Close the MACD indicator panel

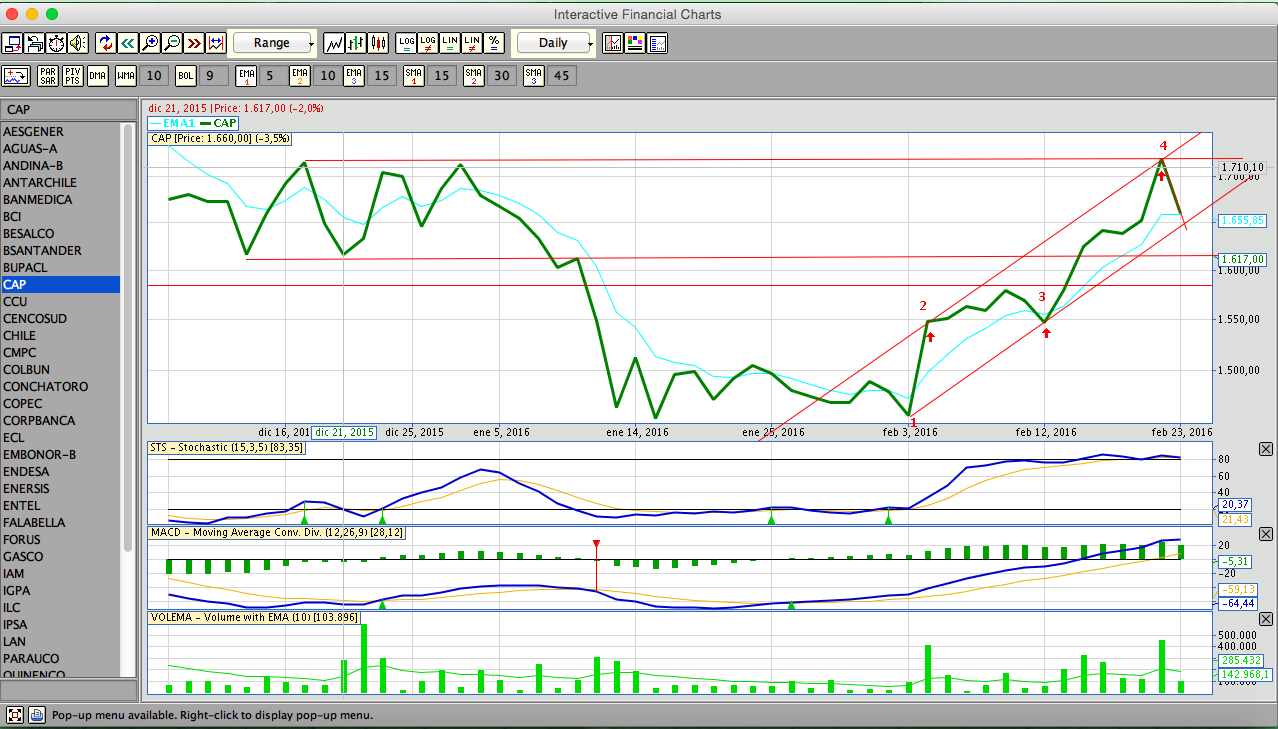tap(1265, 534)
